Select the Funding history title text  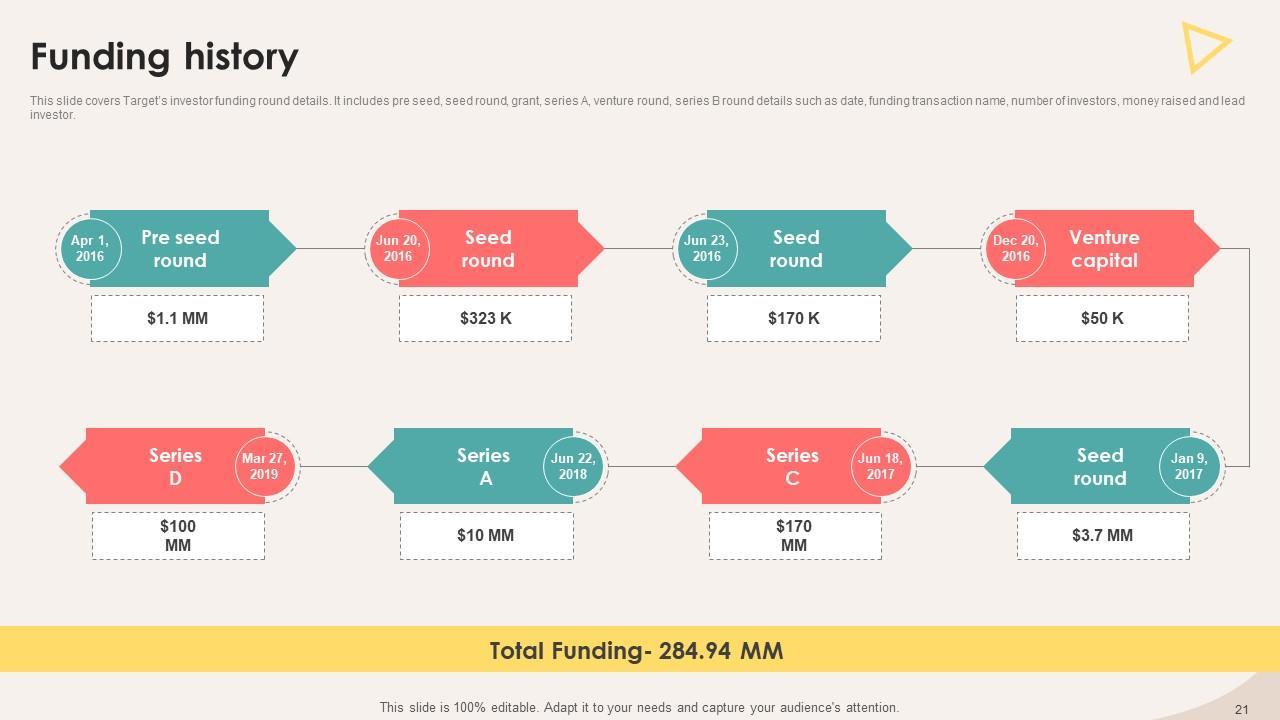click(x=164, y=57)
